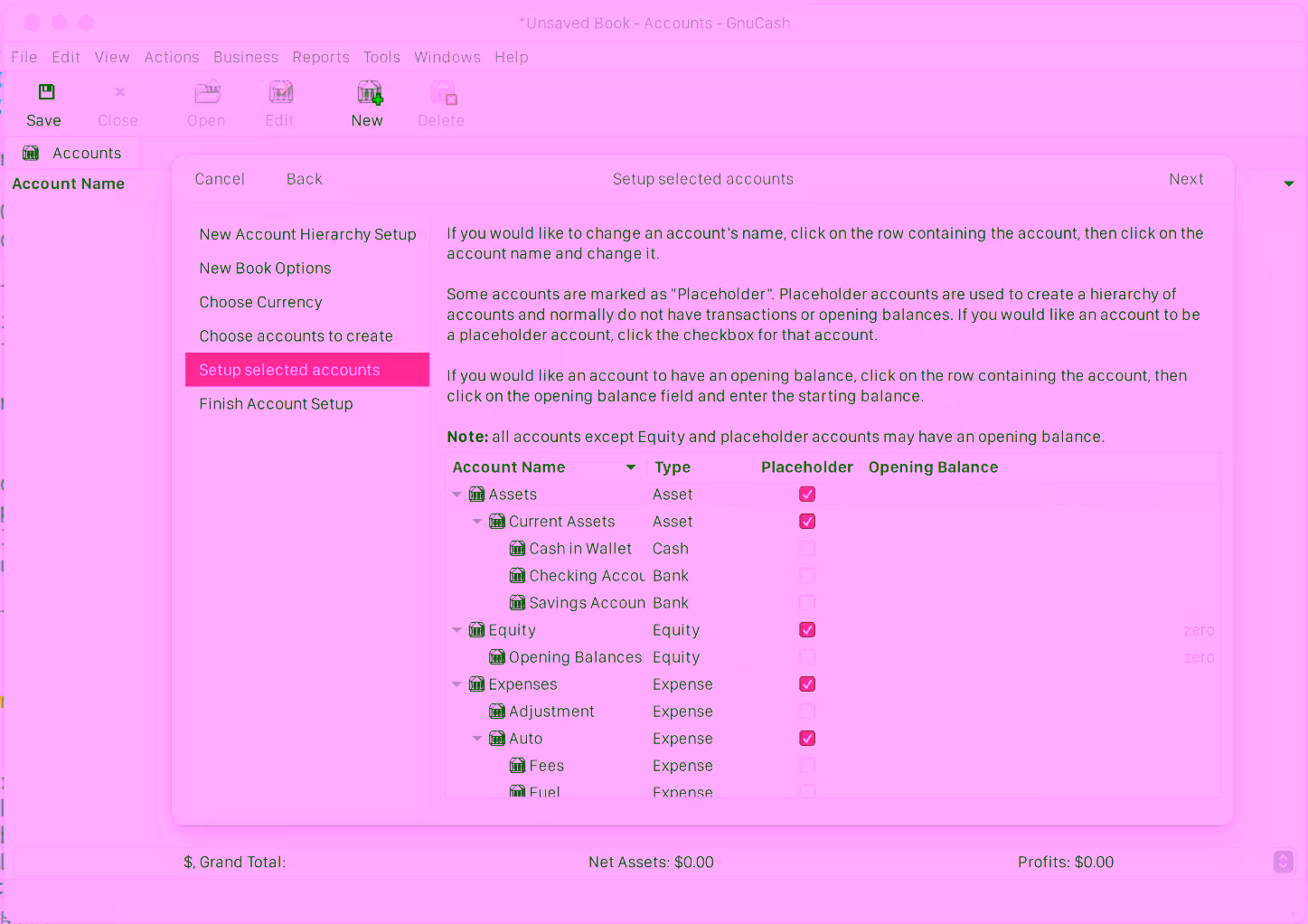This screenshot has width=1308, height=924.
Task: Click the Save toolbar icon
Action: 46,92
